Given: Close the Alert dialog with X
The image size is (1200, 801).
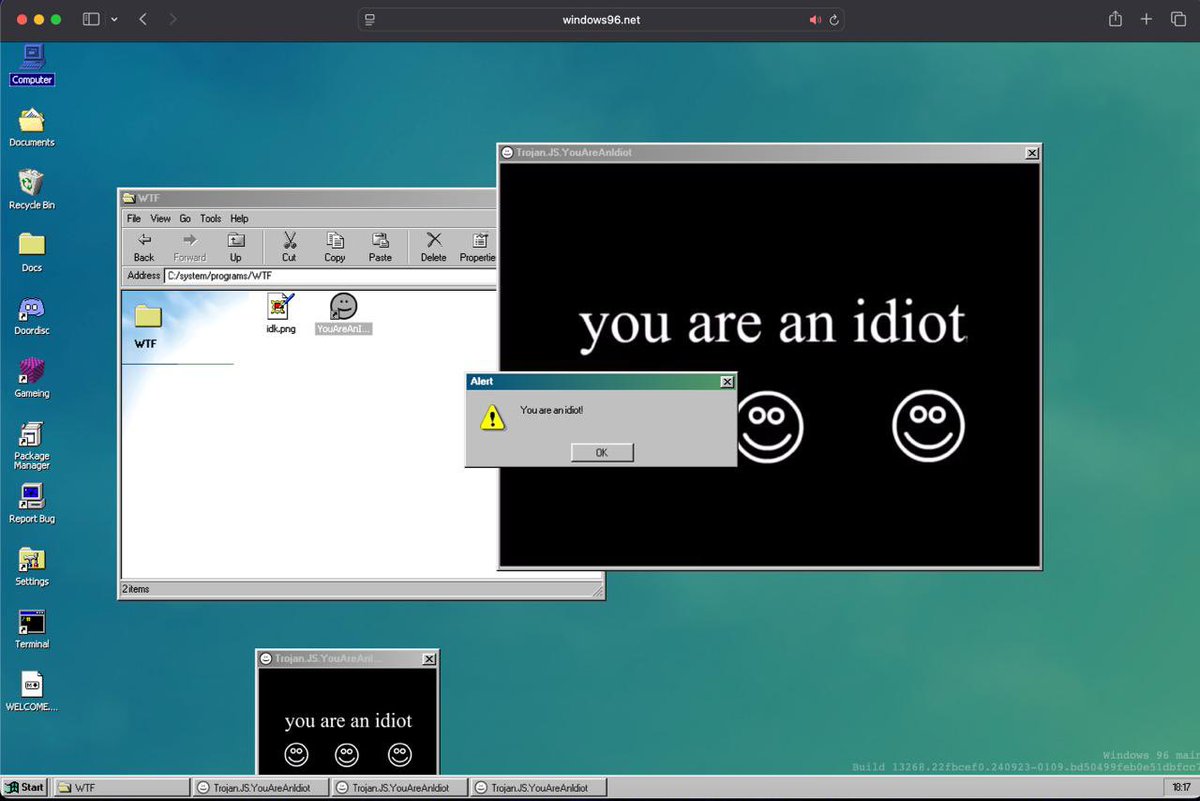Looking at the screenshot, I should pyautogui.click(x=727, y=382).
